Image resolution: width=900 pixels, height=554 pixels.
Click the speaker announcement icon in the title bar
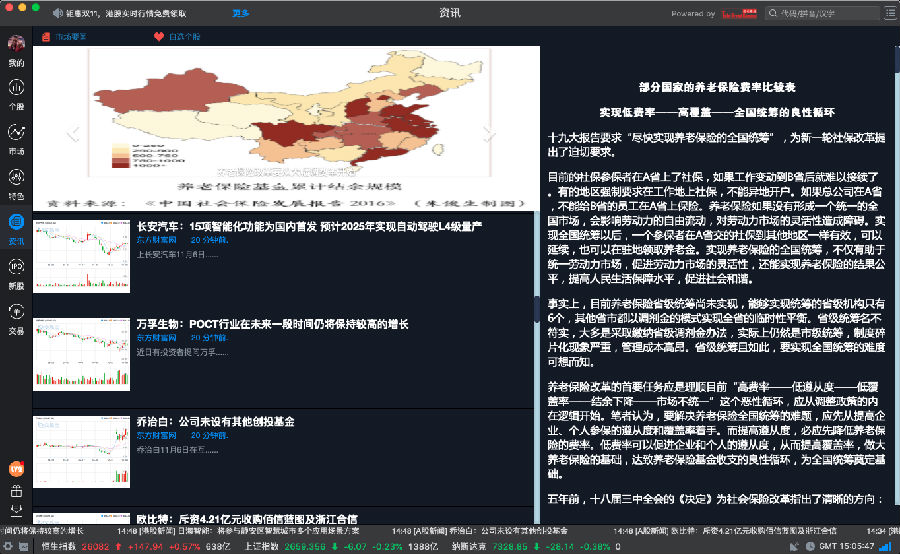click(57, 13)
